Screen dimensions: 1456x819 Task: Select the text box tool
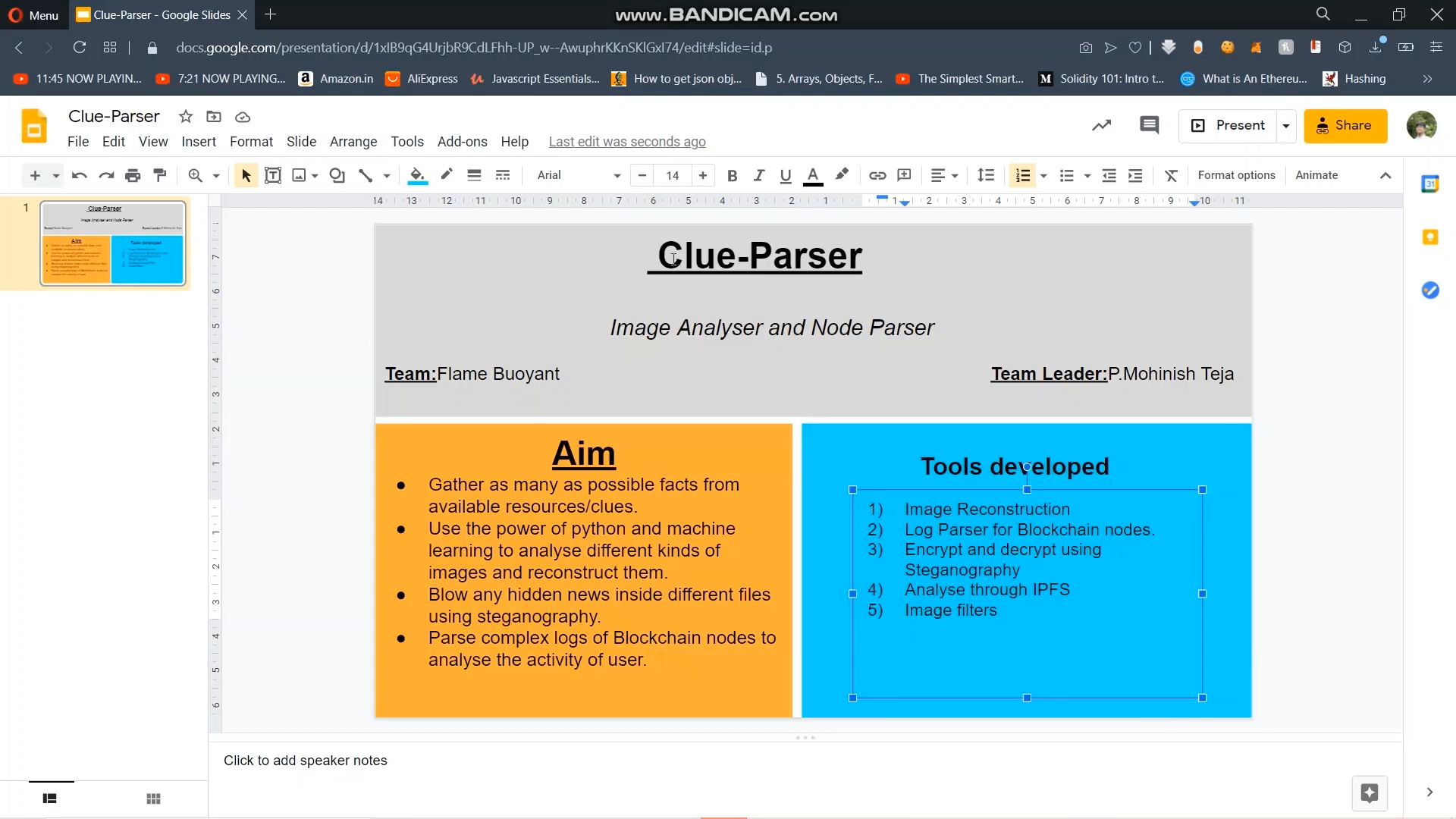click(x=273, y=175)
